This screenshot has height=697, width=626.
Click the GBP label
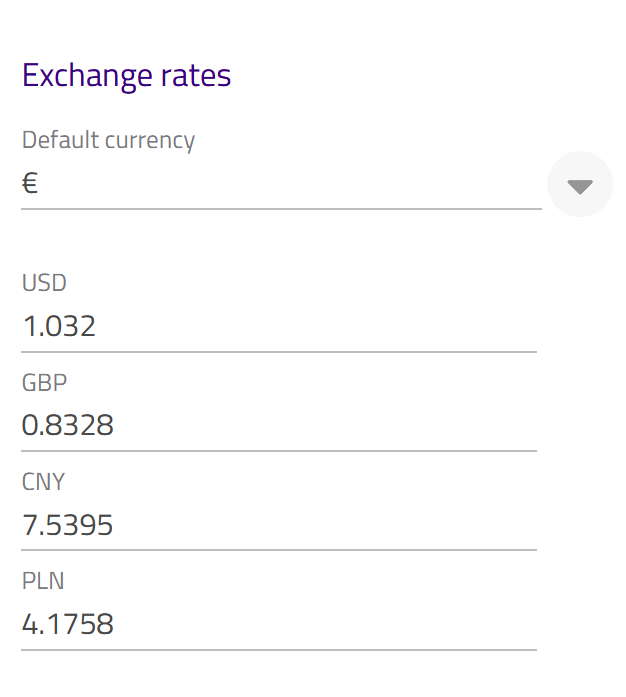tap(44, 382)
